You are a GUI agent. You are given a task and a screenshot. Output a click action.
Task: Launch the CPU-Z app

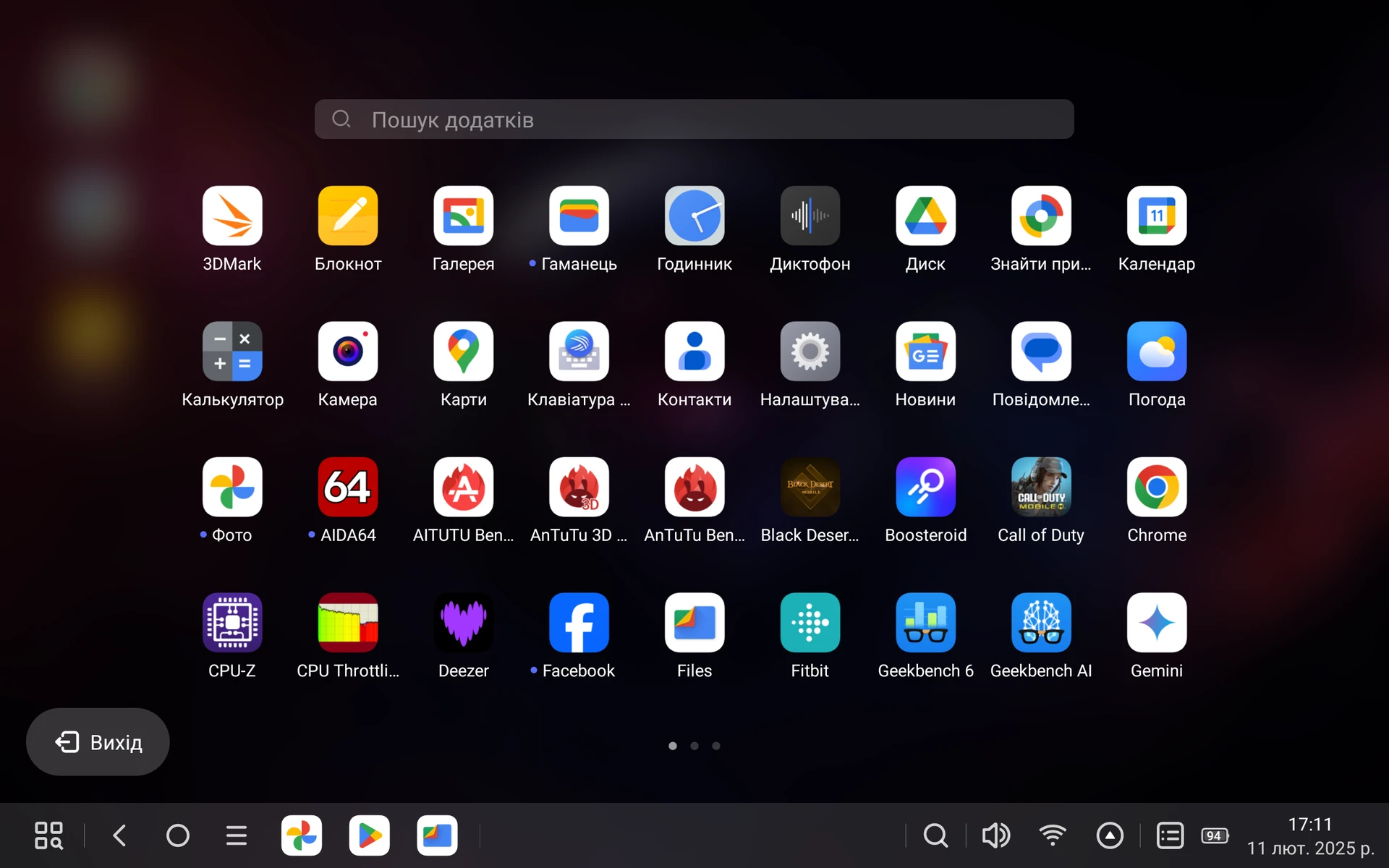[231, 622]
